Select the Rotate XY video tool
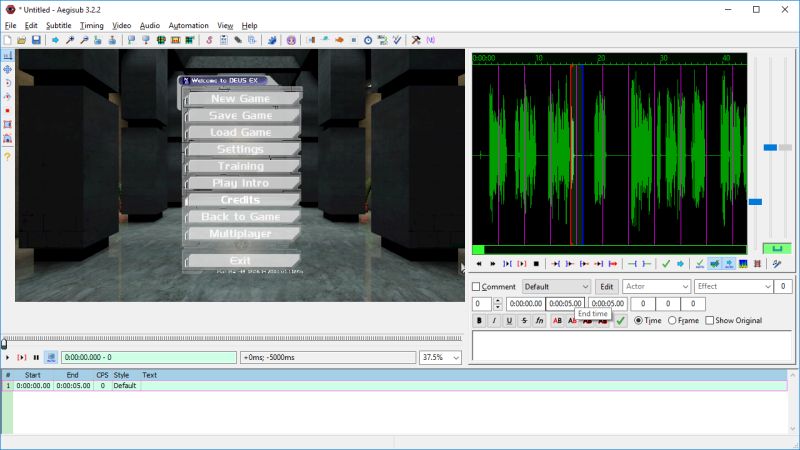 tap(8, 97)
